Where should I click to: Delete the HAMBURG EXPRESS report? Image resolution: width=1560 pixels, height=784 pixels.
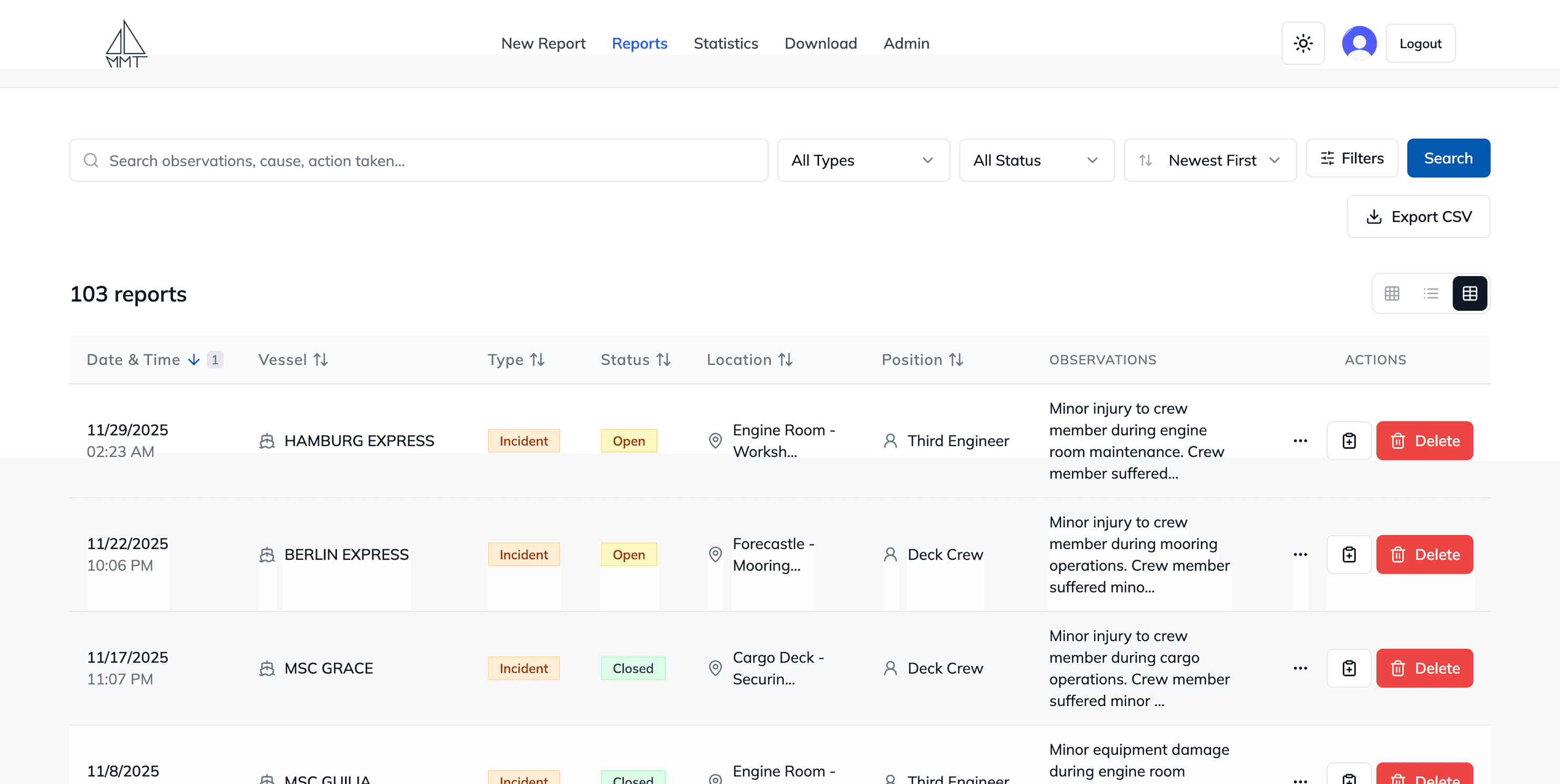click(1424, 441)
